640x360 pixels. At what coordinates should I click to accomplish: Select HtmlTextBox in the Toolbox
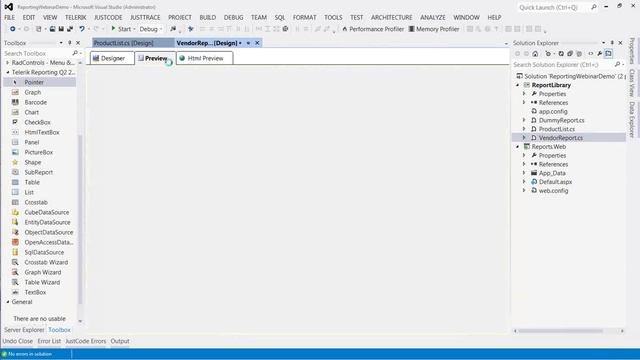[x=42, y=132]
